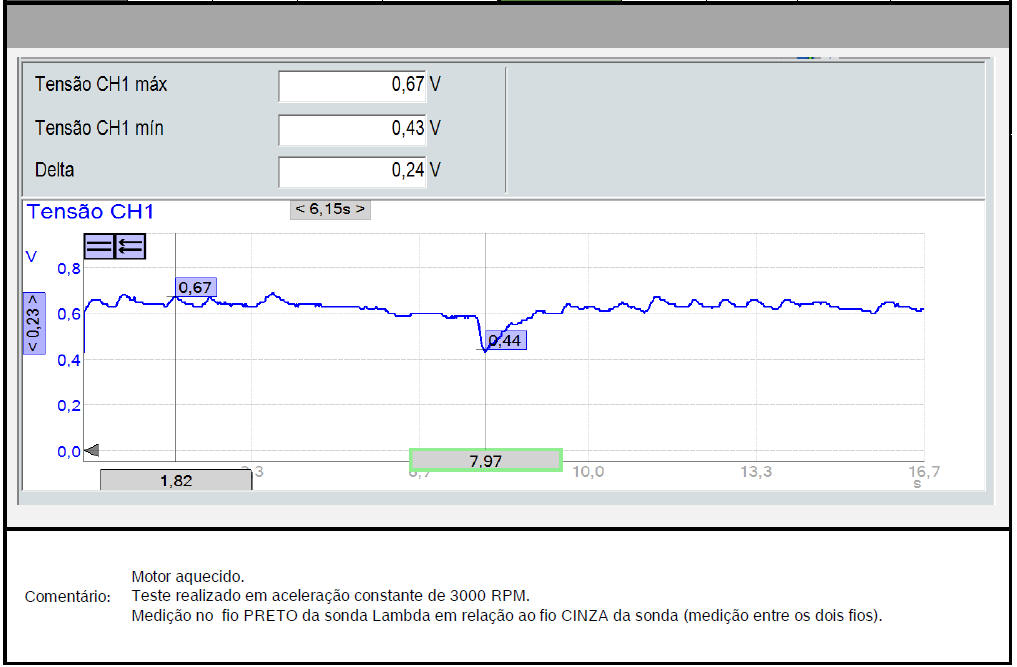Viewport: 1017px width, 667px height.
Task: Click the horizontal lines icon above the graph
Action: click(99, 247)
